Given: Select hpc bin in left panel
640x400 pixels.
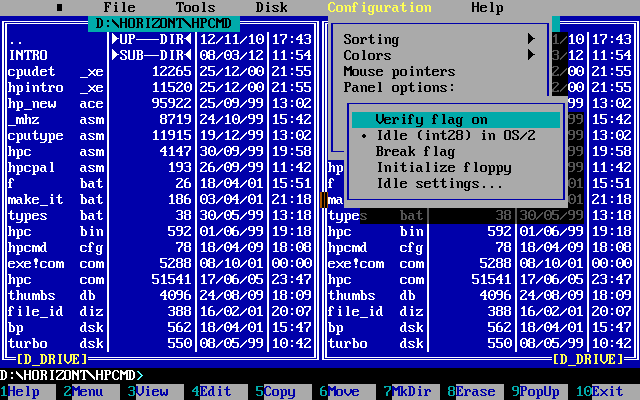Looking at the screenshot, I should click(160, 232).
